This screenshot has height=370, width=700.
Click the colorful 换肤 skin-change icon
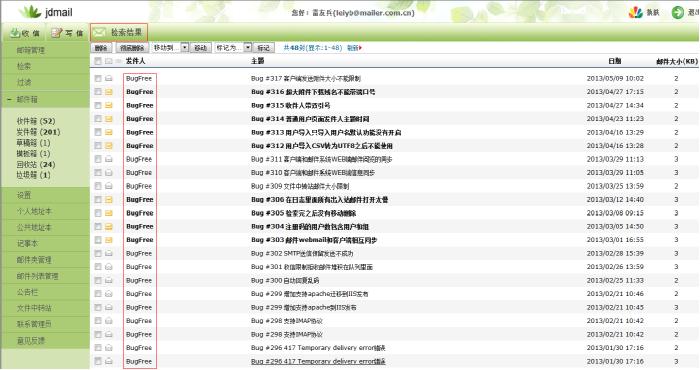point(635,12)
